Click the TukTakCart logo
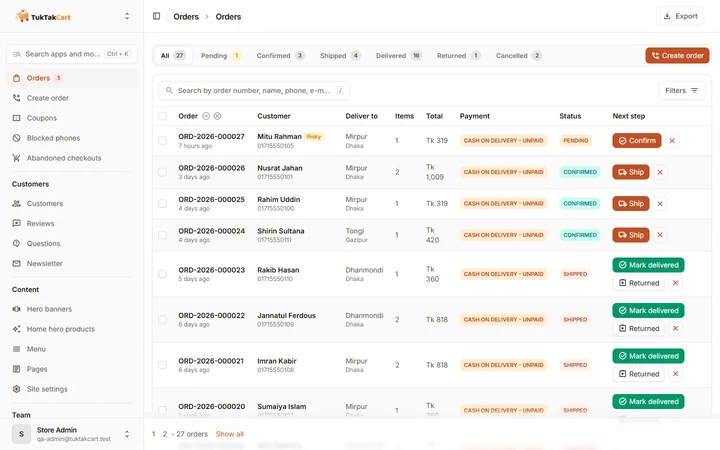The height and width of the screenshot is (450, 720). (x=43, y=17)
